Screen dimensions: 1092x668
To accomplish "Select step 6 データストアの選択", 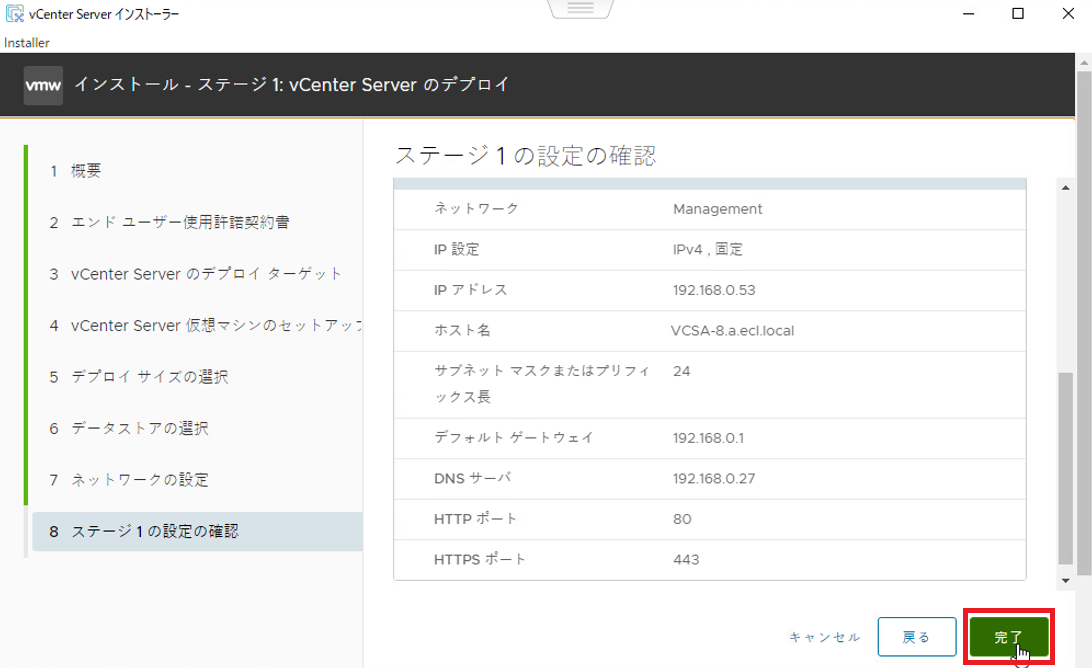I will [139, 428].
